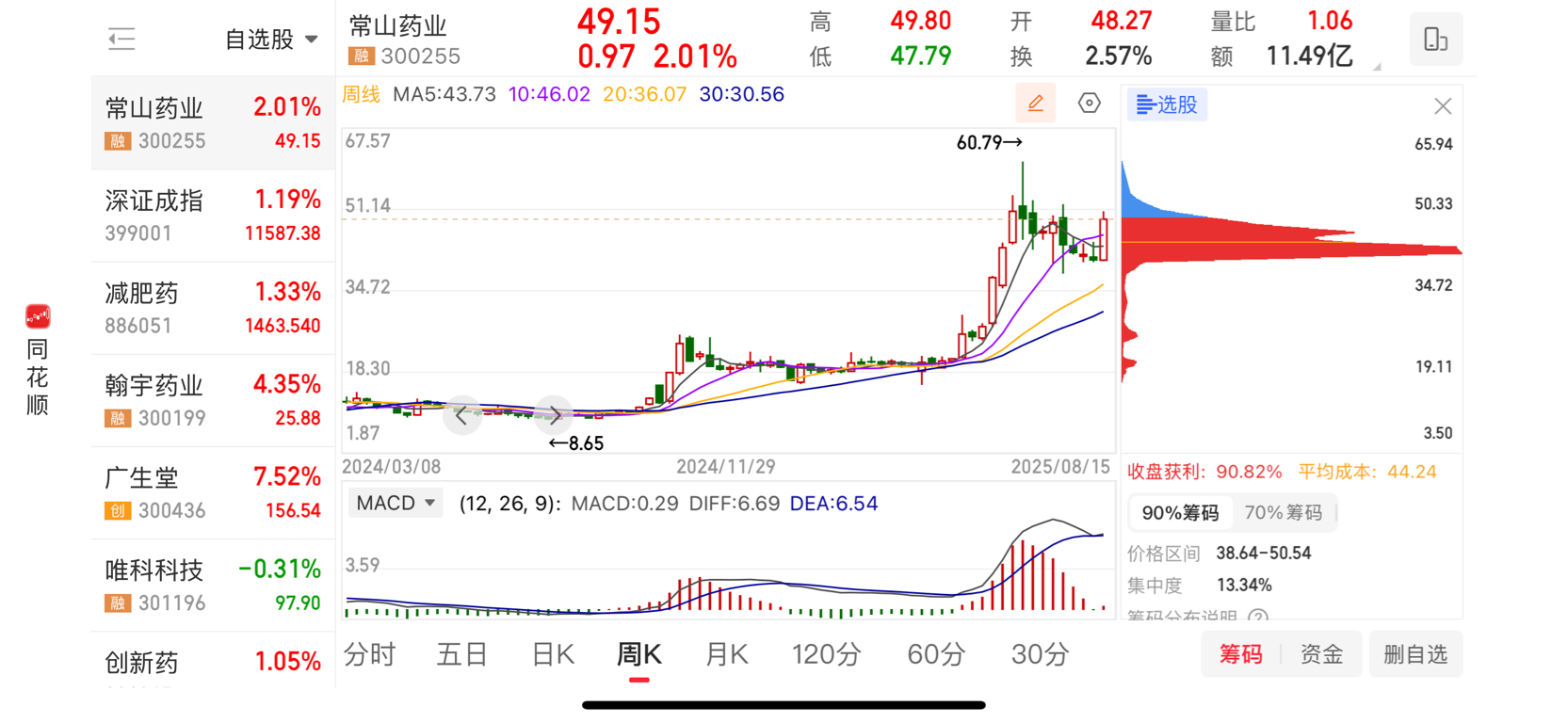Switch to 120分 chart tab
The width and height of the screenshot is (1568, 723).
tap(826, 654)
